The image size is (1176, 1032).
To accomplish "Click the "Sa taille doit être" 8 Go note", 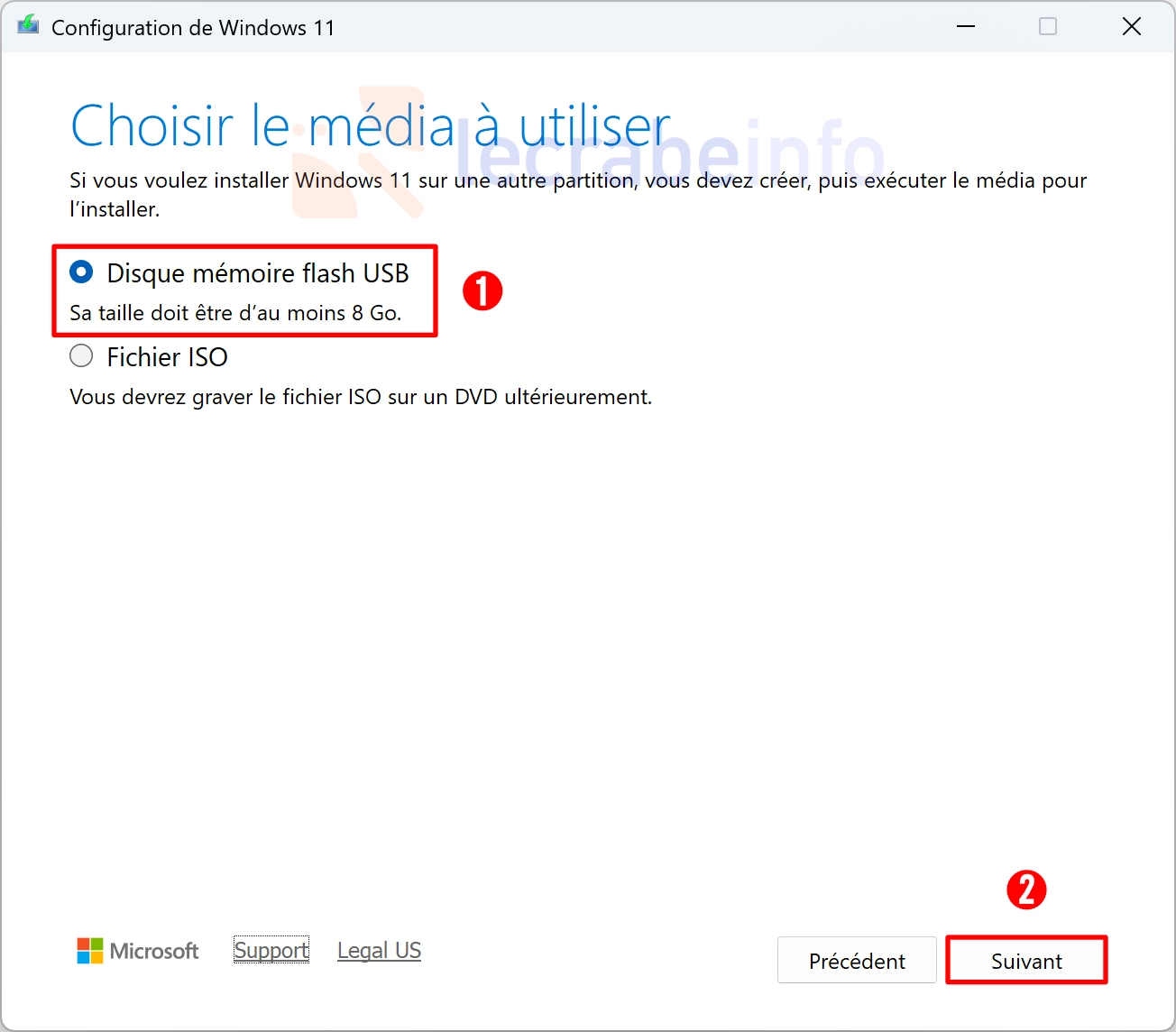I will pos(235,313).
